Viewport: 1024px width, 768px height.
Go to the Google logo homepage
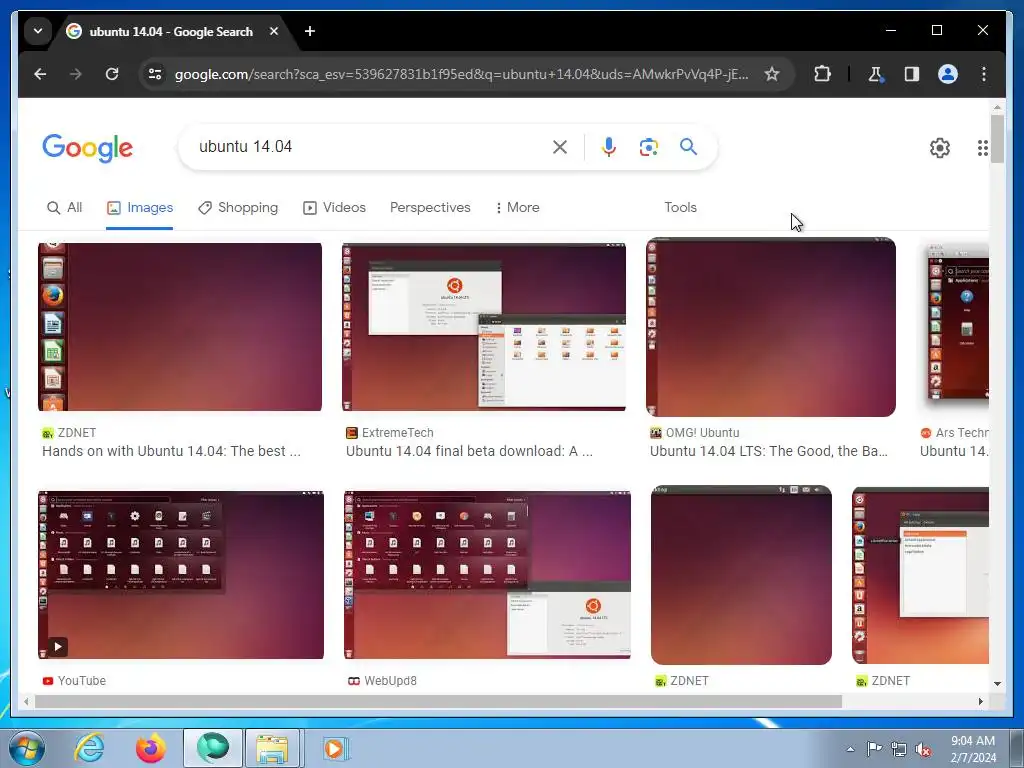pos(88,148)
